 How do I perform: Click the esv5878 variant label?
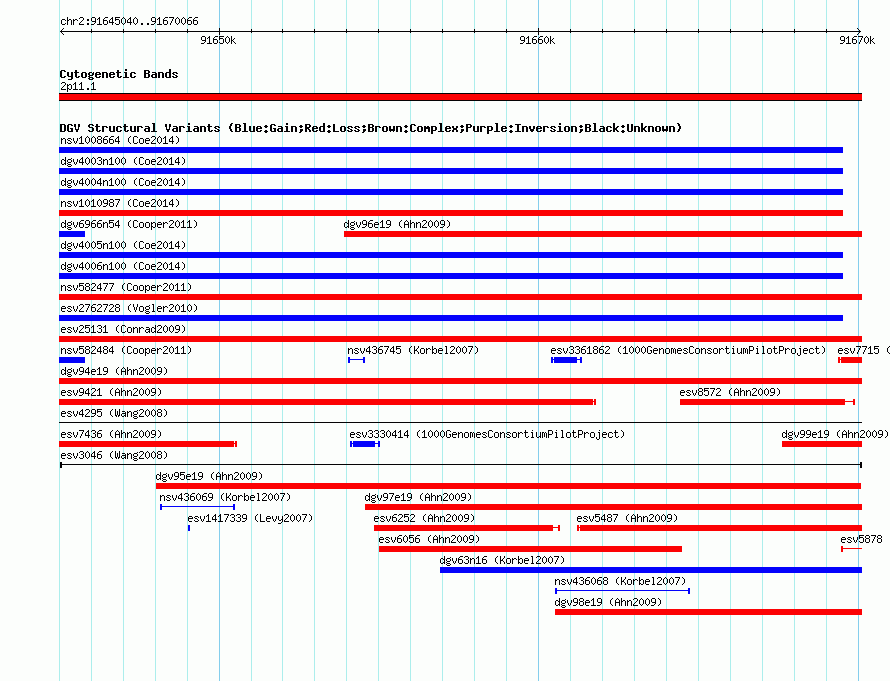tap(862, 539)
